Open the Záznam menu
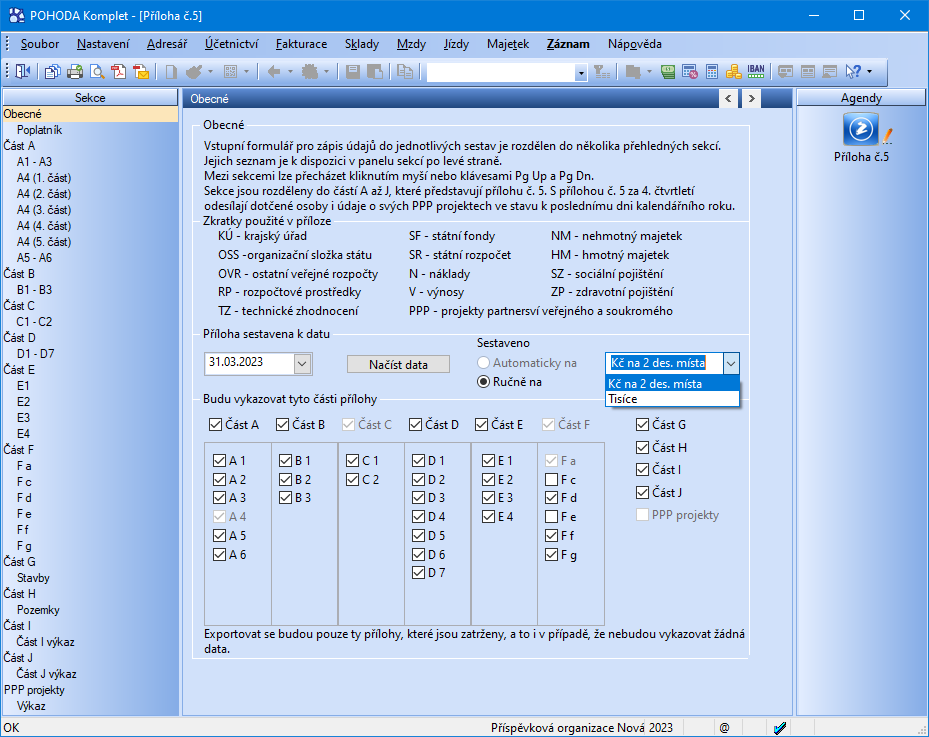929x737 pixels. point(568,44)
